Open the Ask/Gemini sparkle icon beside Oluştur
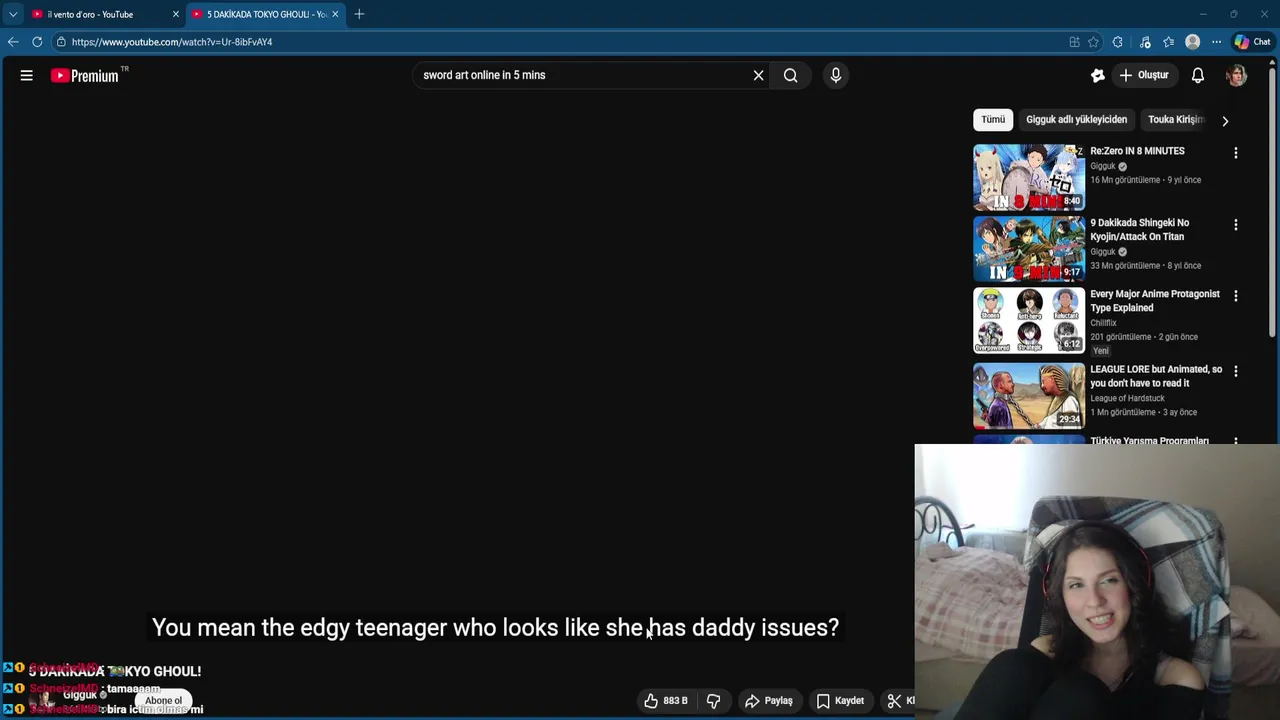 pyautogui.click(x=1098, y=75)
